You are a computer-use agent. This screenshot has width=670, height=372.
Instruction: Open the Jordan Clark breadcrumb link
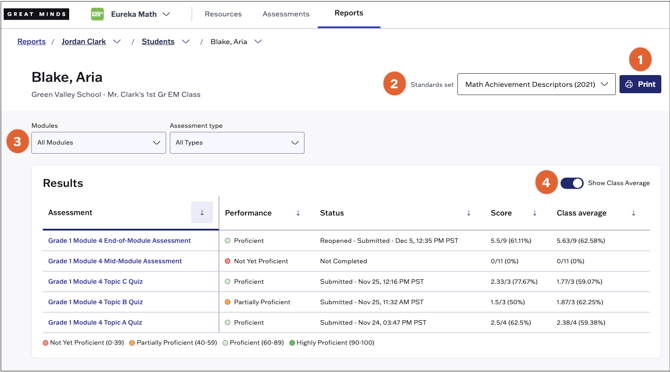coord(84,41)
